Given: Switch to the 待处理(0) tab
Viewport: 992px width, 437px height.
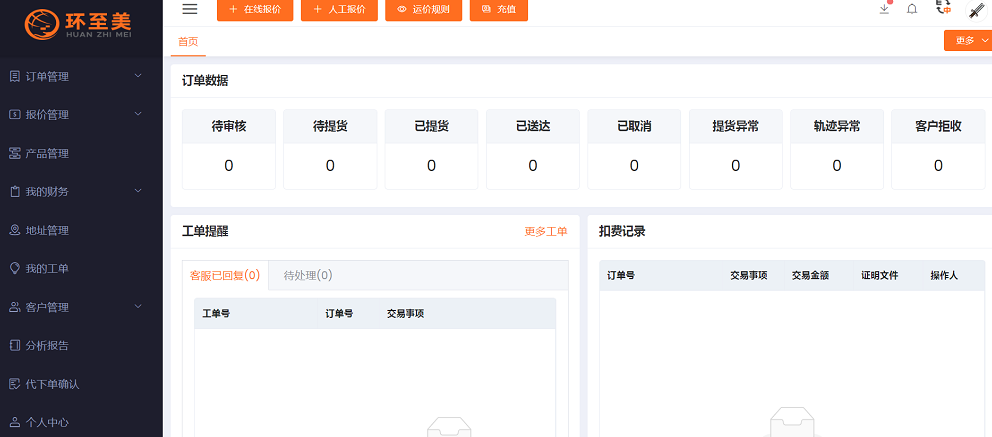Looking at the screenshot, I should tap(308, 275).
